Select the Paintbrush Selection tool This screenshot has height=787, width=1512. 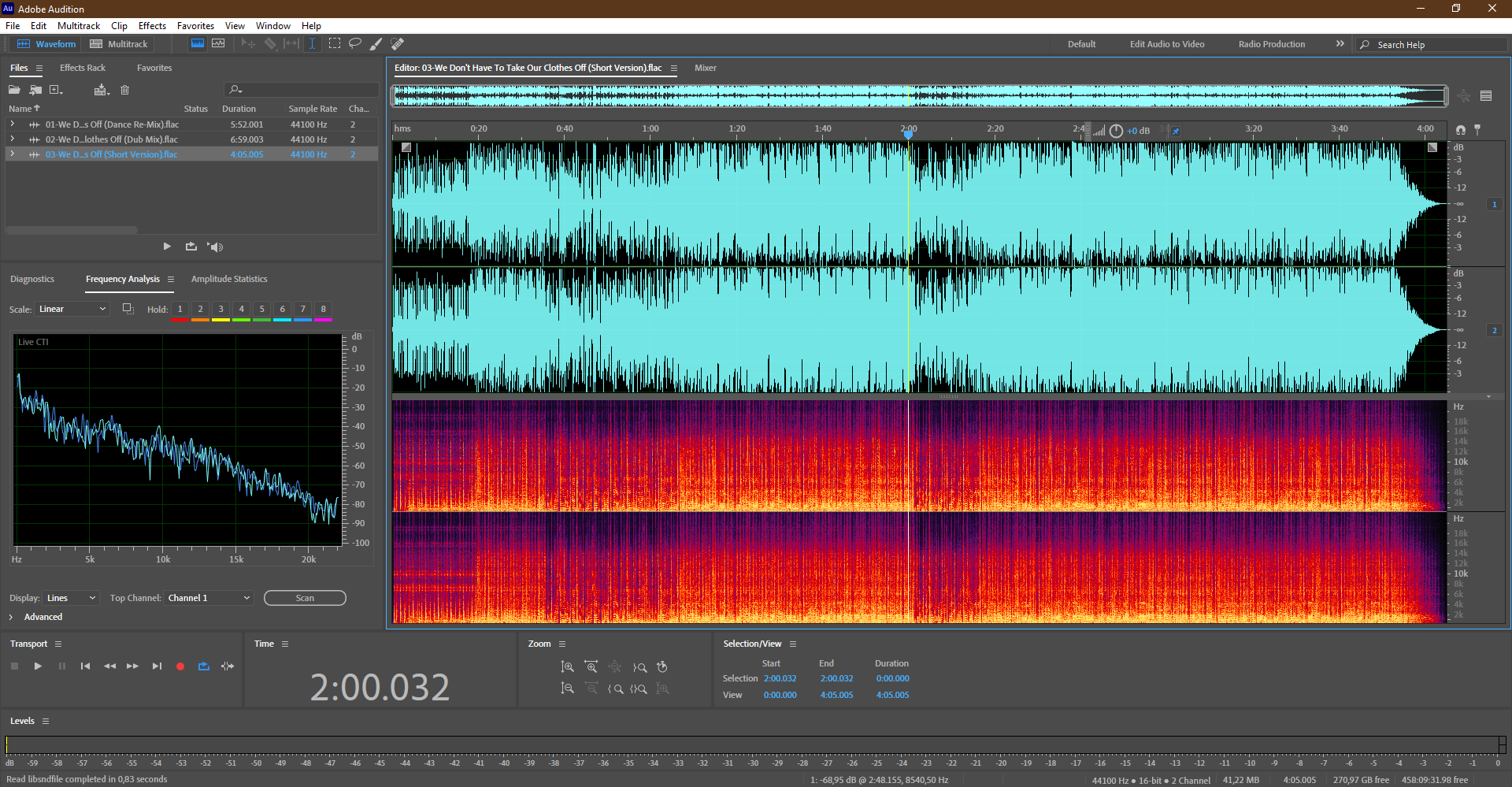pyautogui.click(x=376, y=44)
